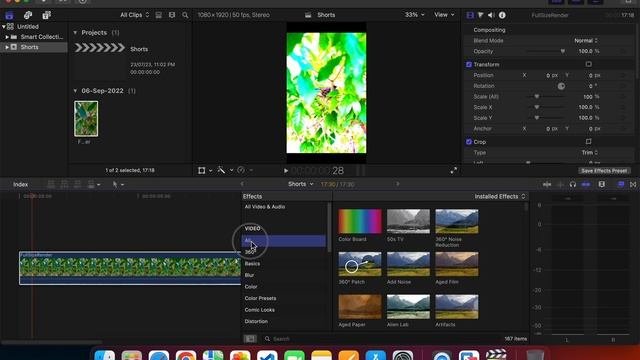Show the Effects browser icon
Viewport: 640px width, 360px height.
point(621,184)
